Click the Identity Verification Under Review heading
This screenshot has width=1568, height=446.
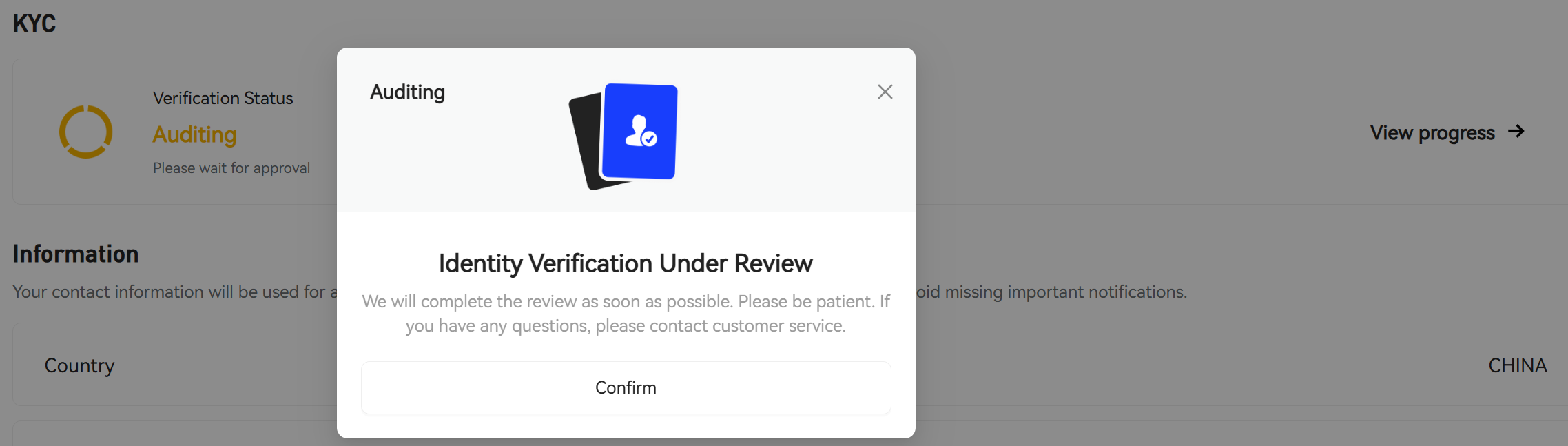coord(626,263)
